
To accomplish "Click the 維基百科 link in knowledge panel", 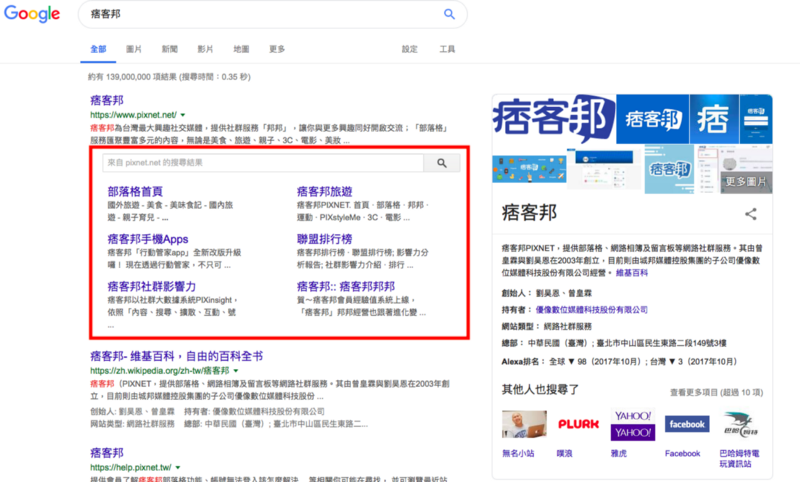I will coord(632,273).
